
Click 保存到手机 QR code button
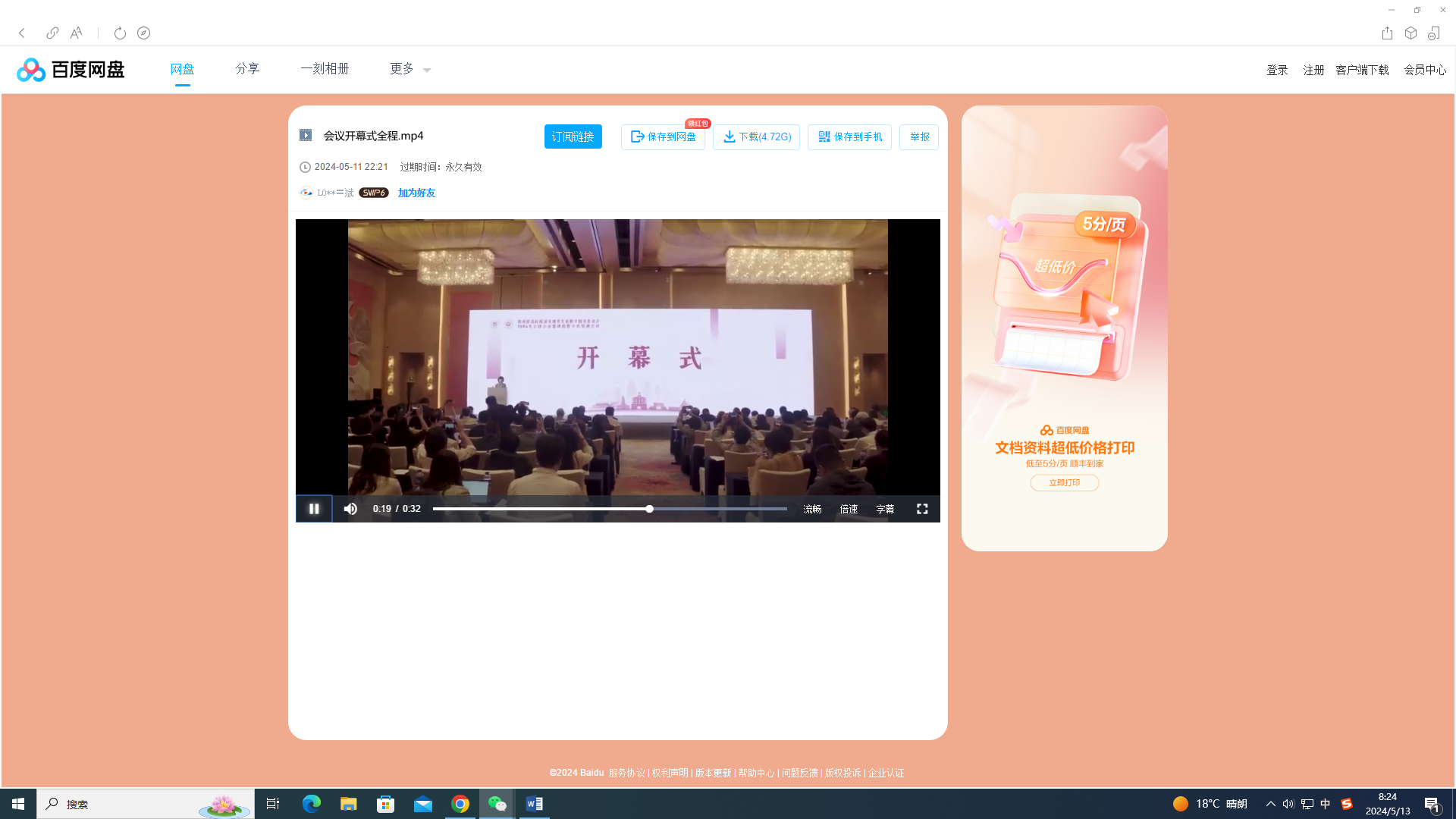tap(849, 137)
